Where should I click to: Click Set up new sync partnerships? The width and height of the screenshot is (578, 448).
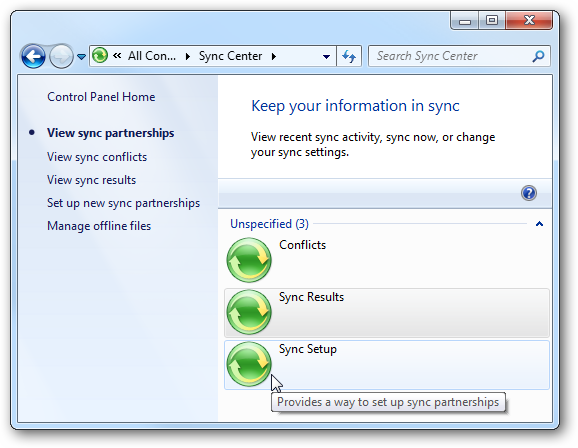(x=123, y=203)
